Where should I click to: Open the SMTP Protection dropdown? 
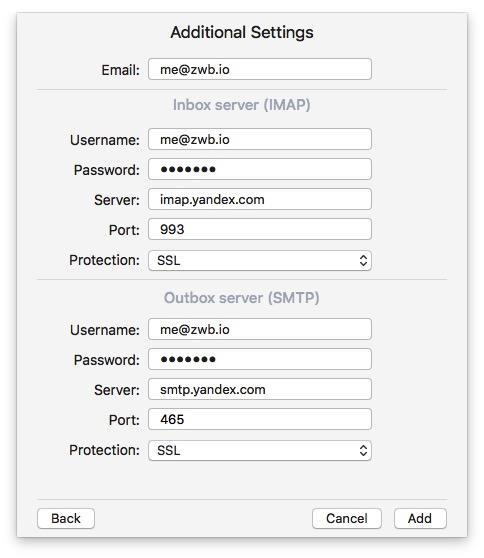click(x=260, y=451)
